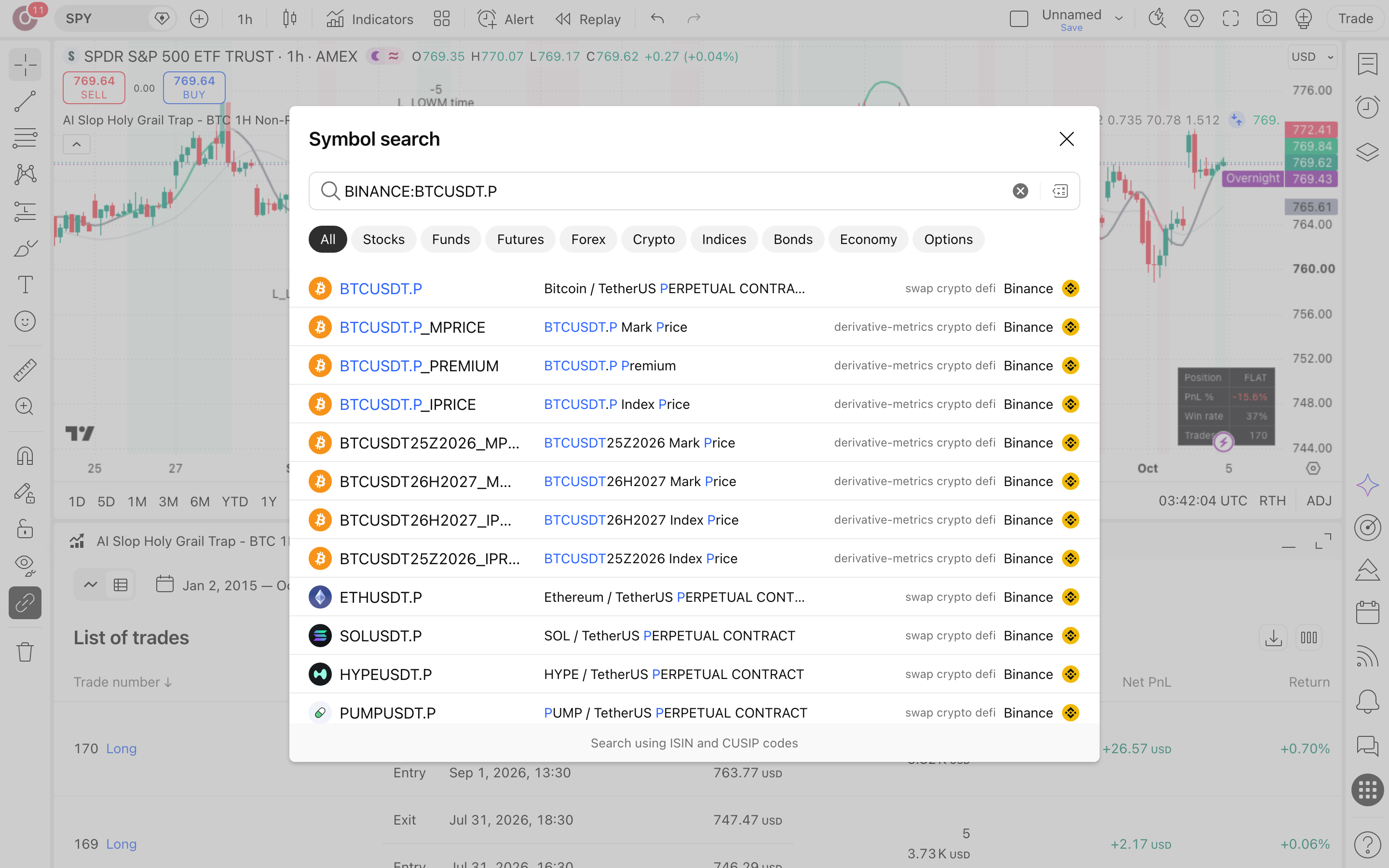Open chart settings hexagon icon
Screen dimensions: 1389x868
click(1194, 19)
